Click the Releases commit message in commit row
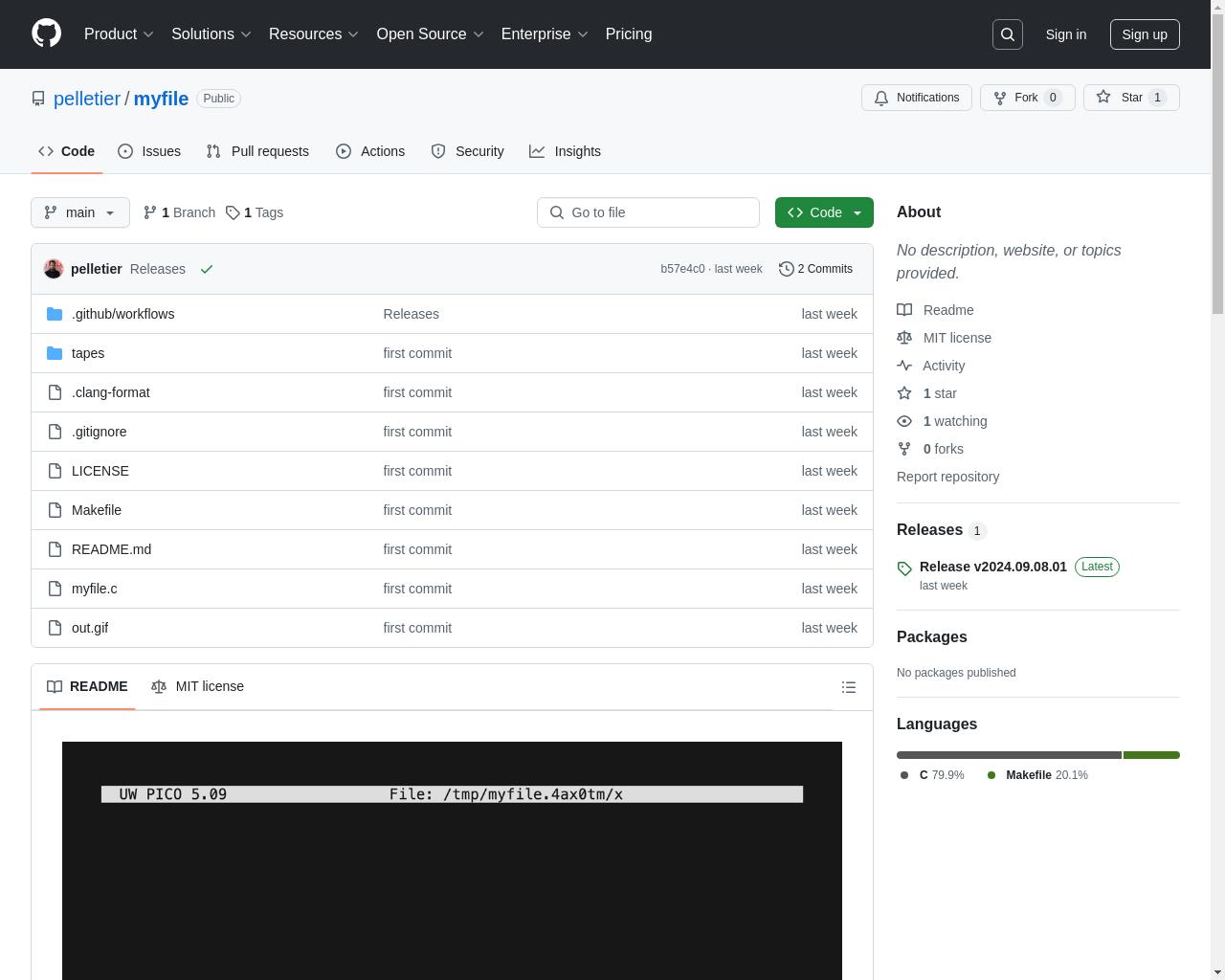Viewport: 1225px width, 980px height. point(157,269)
